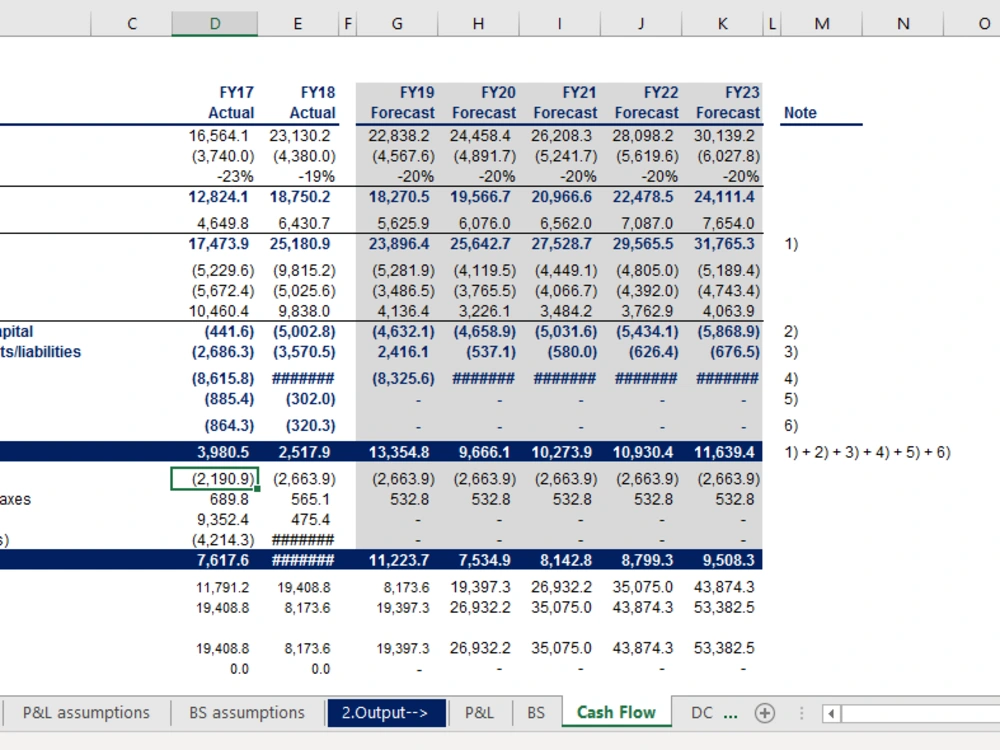1000x750 pixels.
Task: Select cell with value 53,382.5 in last row group
Action: pos(724,648)
